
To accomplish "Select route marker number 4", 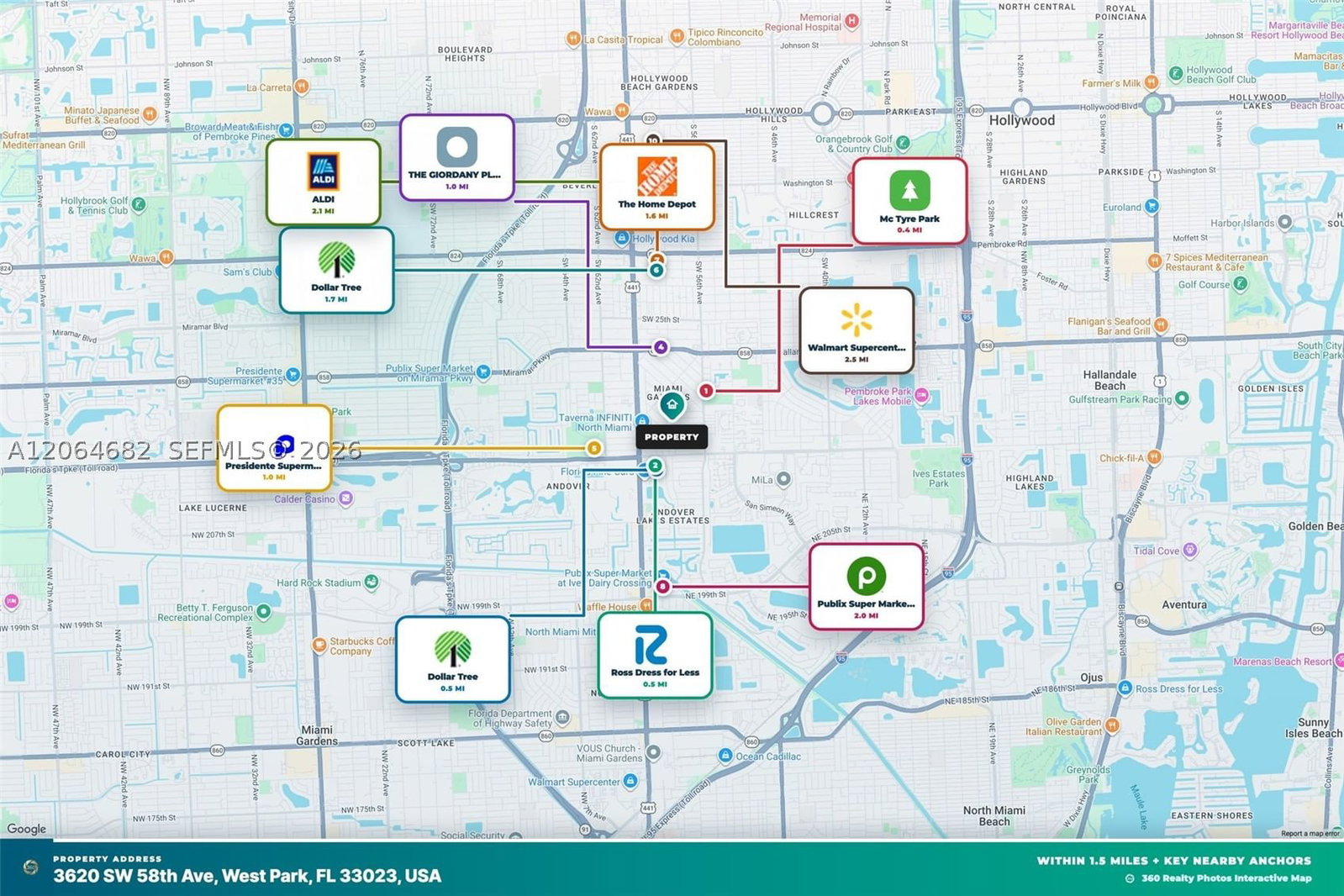I will [x=661, y=347].
